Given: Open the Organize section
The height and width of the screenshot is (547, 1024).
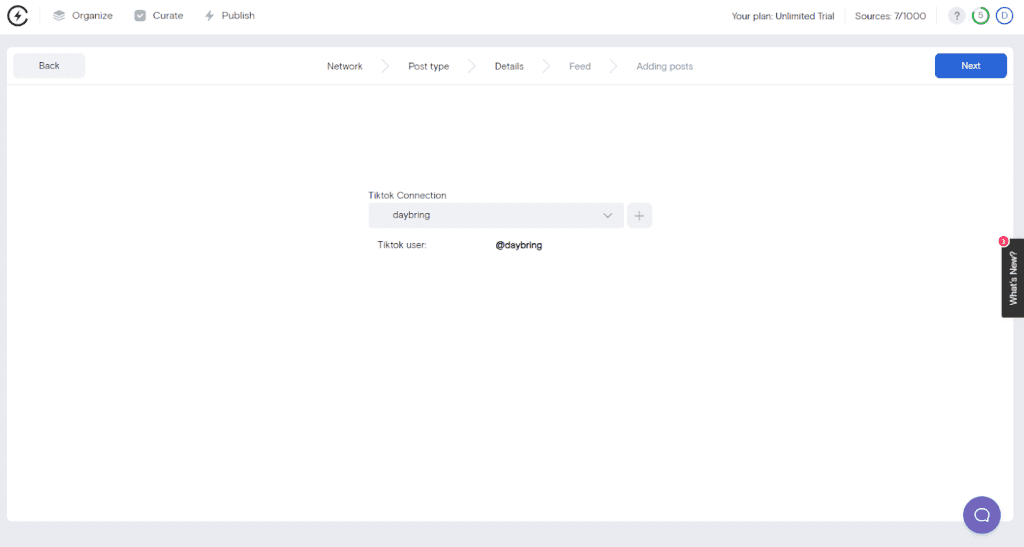Looking at the screenshot, I should pyautogui.click(x=82, y=16).
